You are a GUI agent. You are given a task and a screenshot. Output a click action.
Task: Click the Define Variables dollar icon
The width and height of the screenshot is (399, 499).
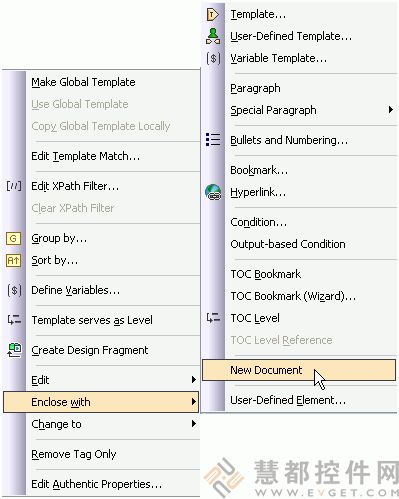click(x=14, y=290)
